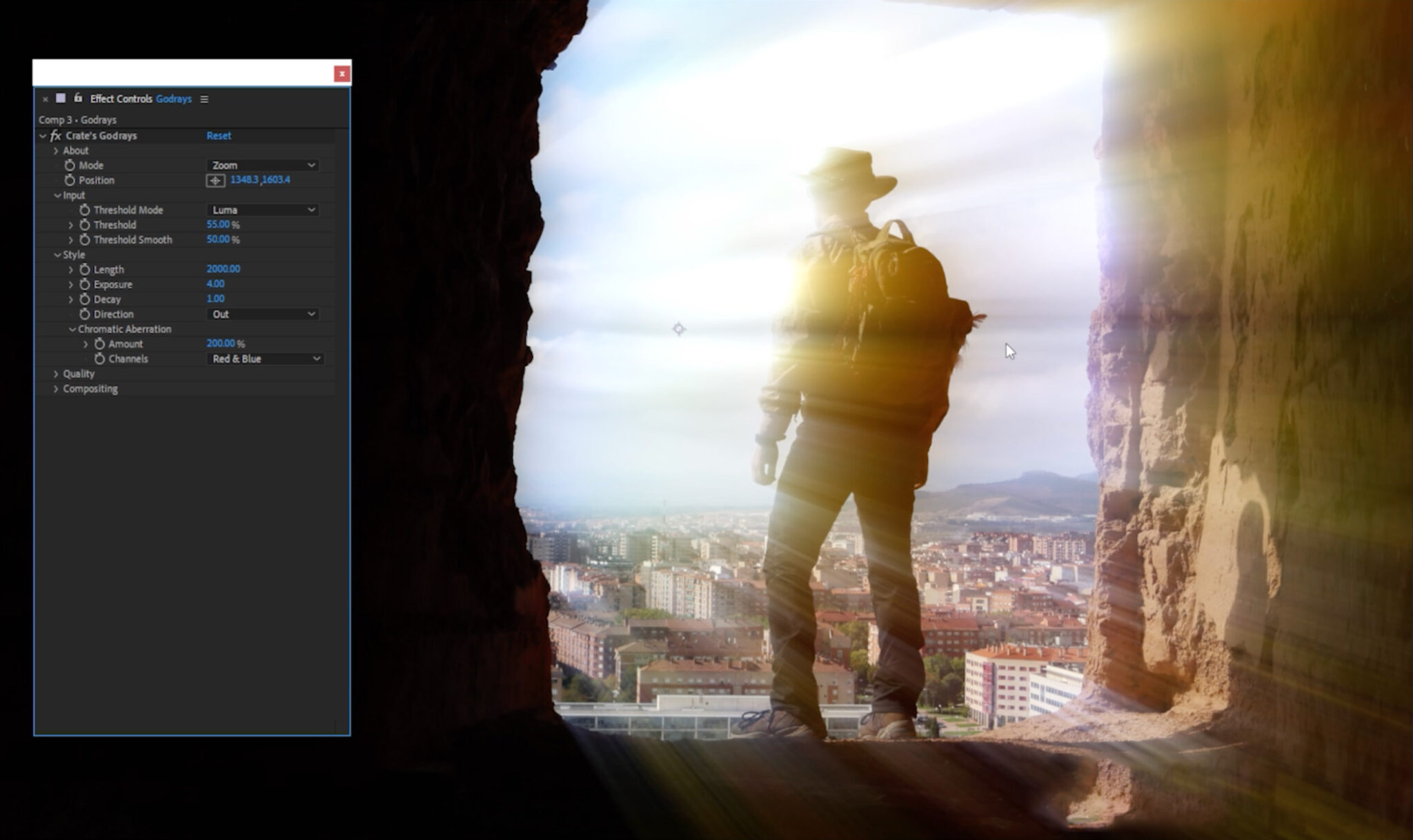This screenshot has height=840, width=1413.
Task: Click the stopwatch icon next to Amount
Action: coord(100,343)
